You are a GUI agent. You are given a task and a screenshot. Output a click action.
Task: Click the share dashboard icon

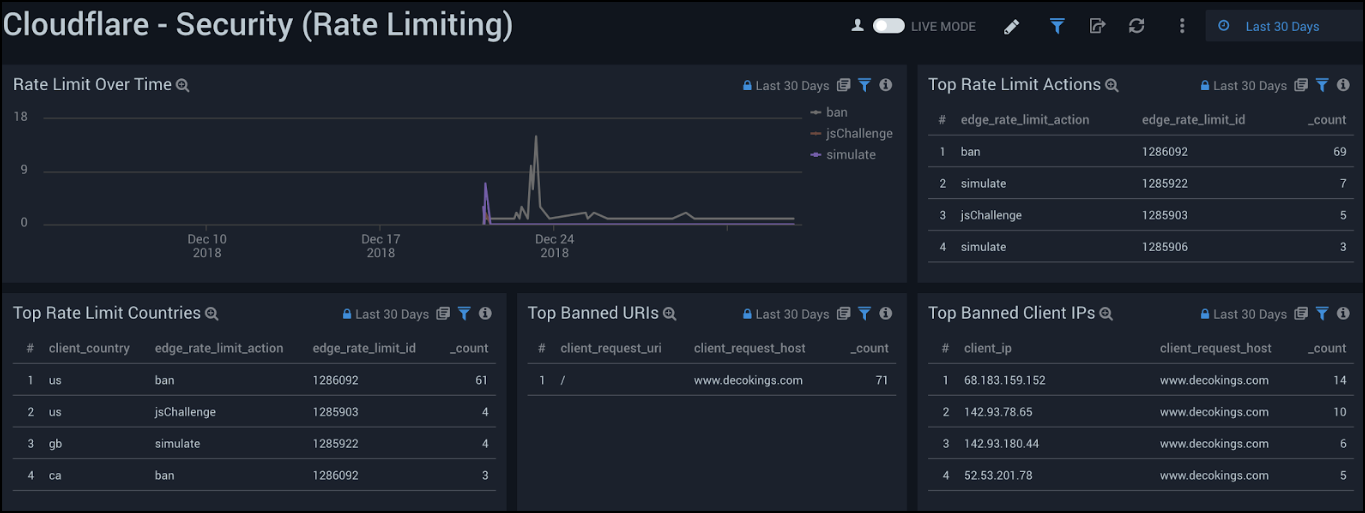click(1097, 26)
